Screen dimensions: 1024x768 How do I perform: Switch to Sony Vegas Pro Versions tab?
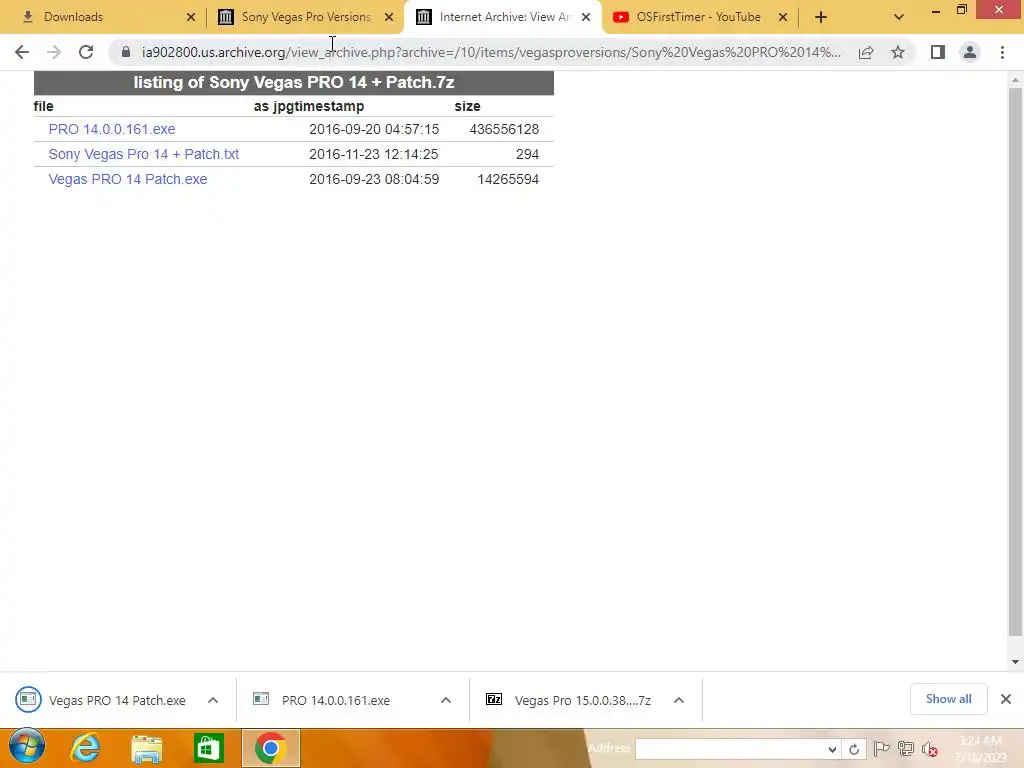pyautogui.click(x=304, y=17)
